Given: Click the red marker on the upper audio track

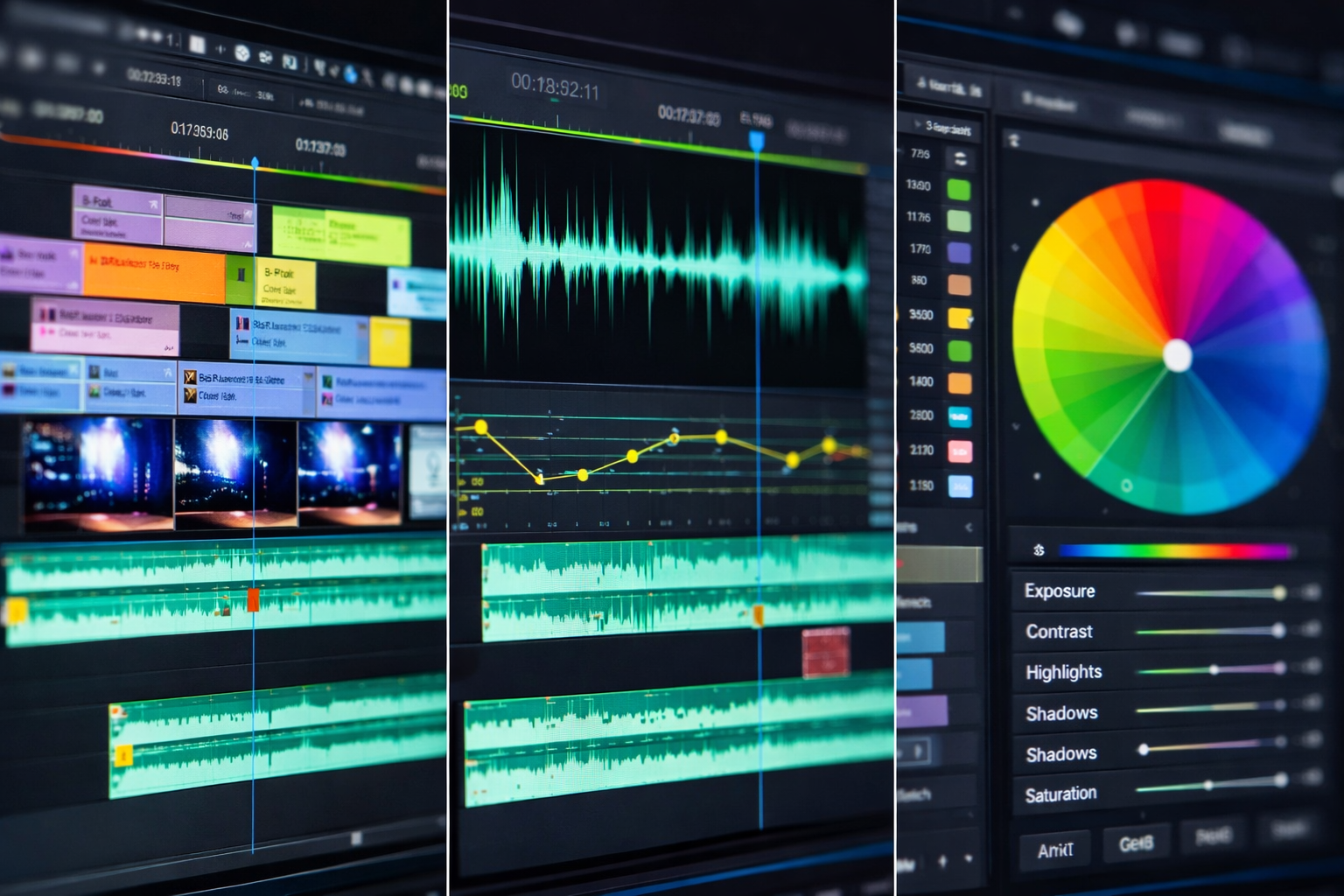Looking at the screenshot, I should (254, 599).
